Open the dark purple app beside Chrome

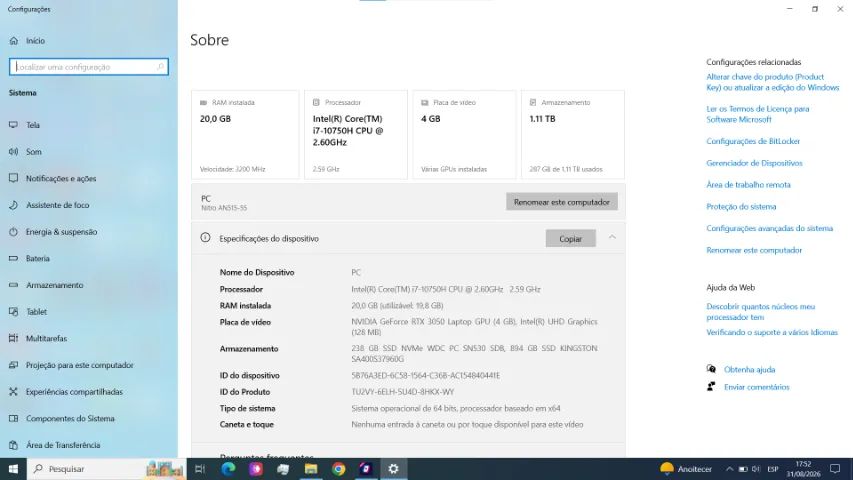(366, 469)
